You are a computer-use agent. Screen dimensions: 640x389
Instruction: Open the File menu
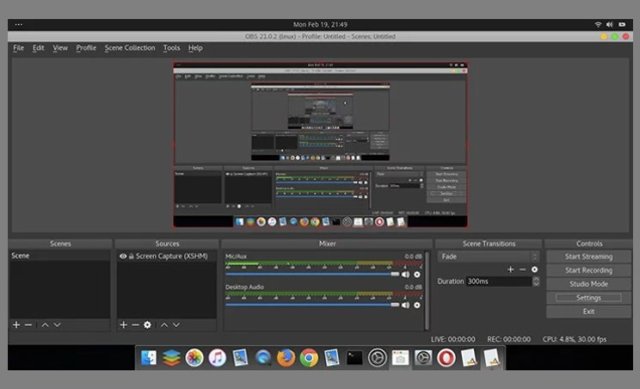[x=18, y=48]
